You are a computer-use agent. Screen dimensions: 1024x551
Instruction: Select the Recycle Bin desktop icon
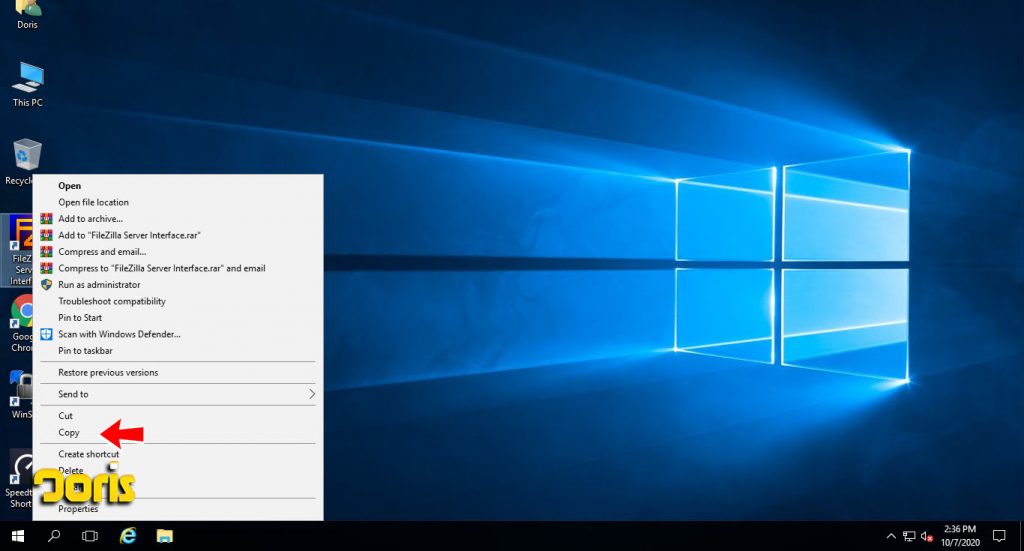(x=25, y=162)
